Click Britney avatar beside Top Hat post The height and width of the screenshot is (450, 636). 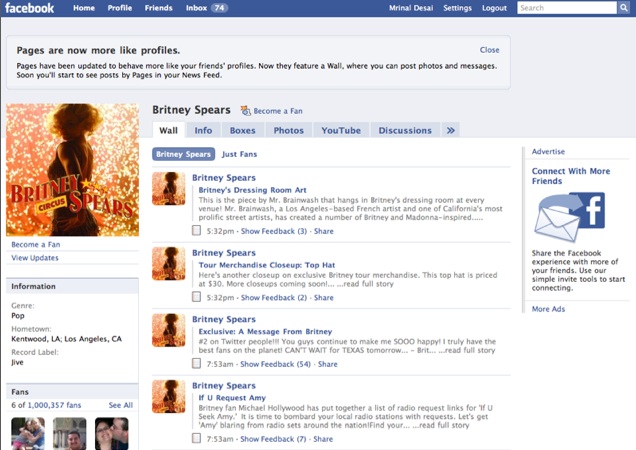pyautogui.click(x=168, y=264)
